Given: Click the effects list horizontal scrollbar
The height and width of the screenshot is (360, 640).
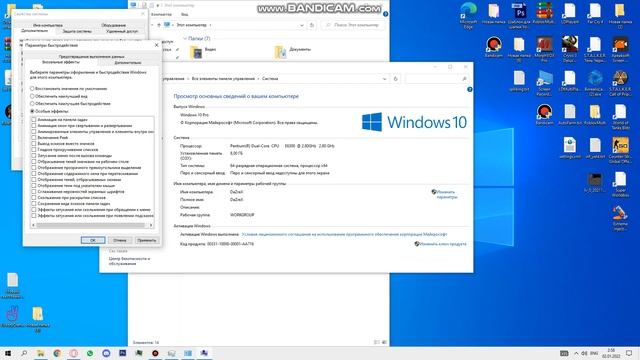Looking at the screenshot, I should (92, 225).
